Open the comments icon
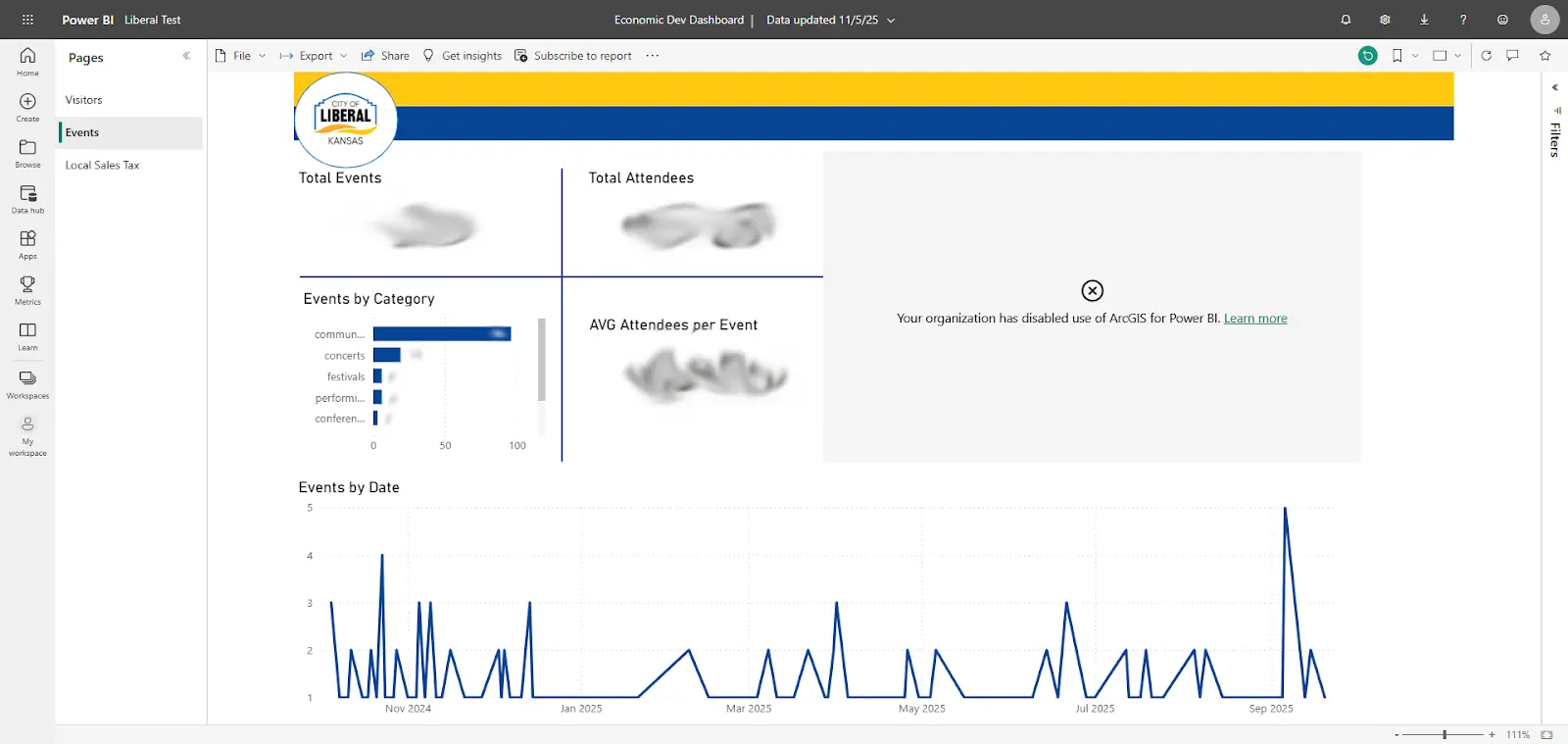This screenshot has height=744, width=1568. coord(1513,56)
